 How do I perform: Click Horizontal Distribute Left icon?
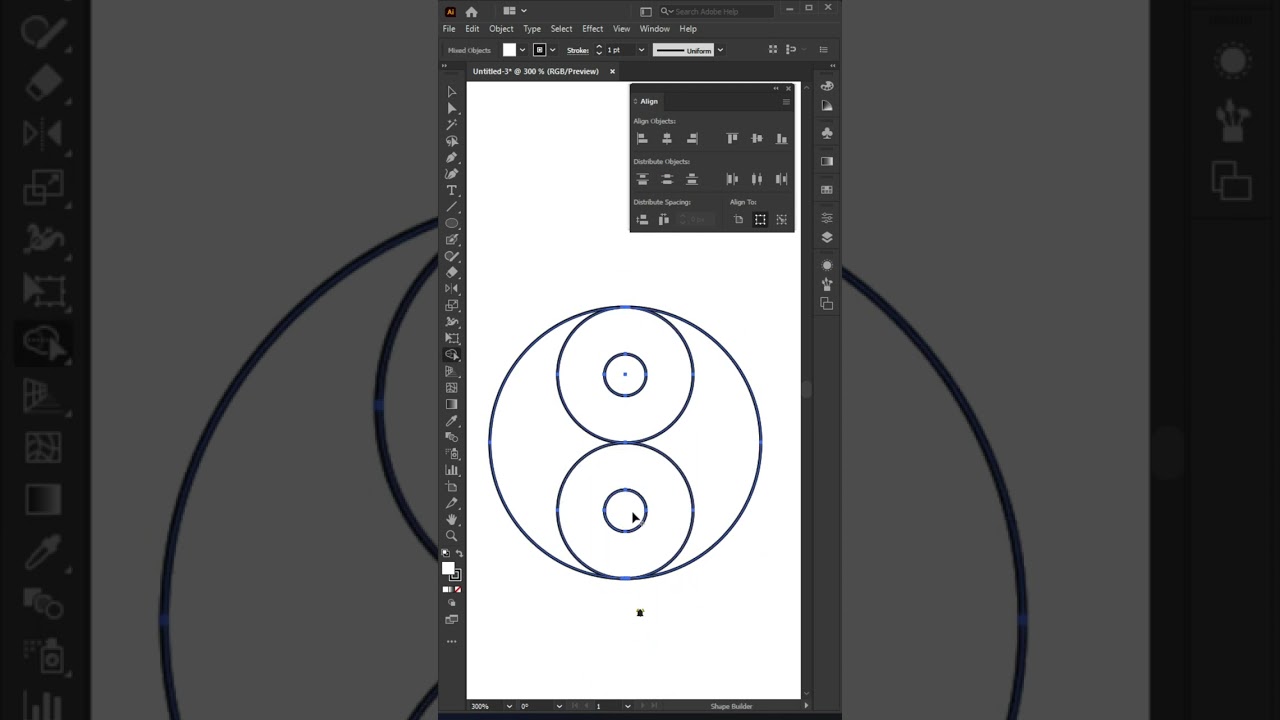pyautogui.click(x=732, y=179)
